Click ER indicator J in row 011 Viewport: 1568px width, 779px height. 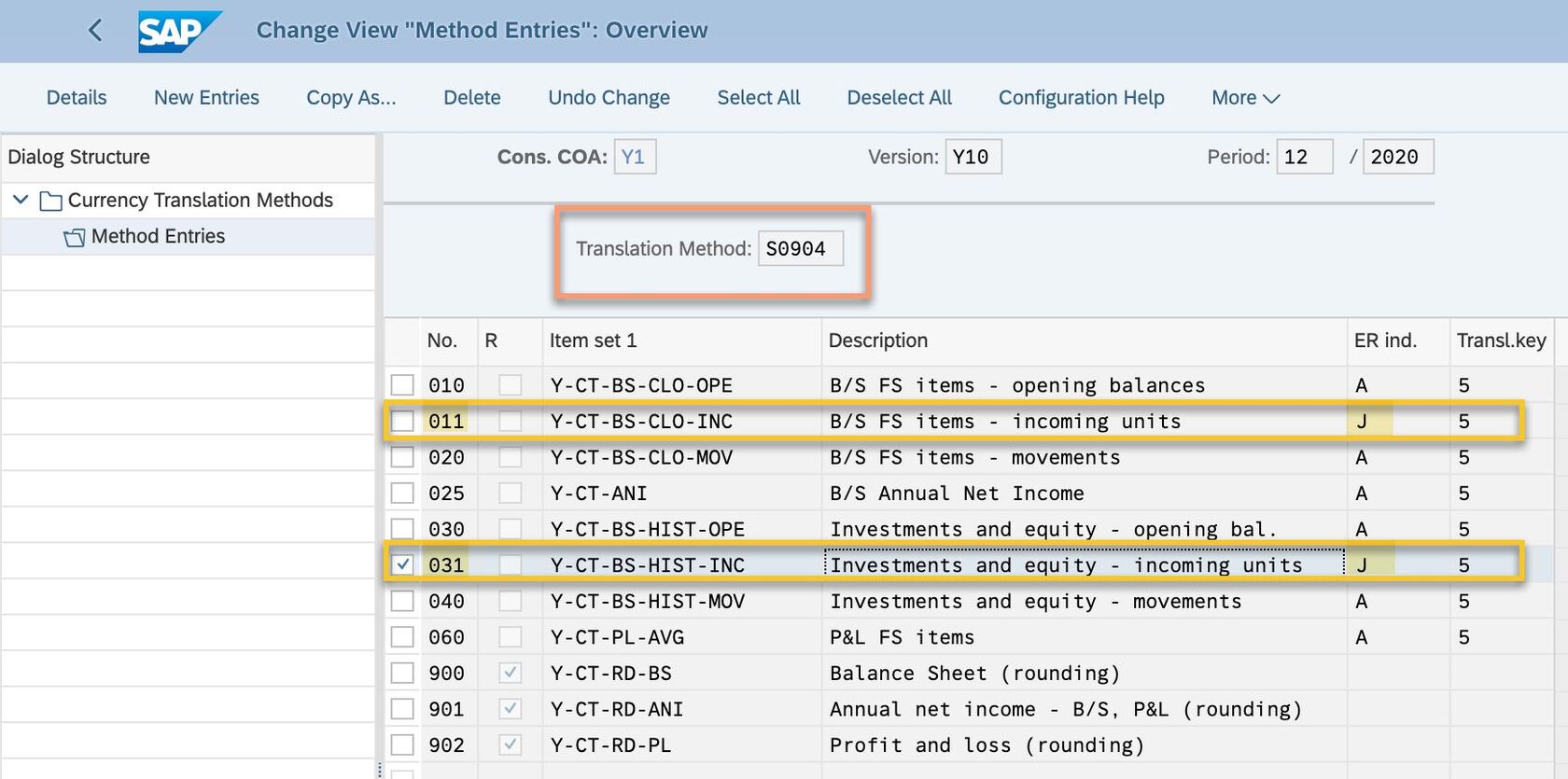coord(1362,421)
